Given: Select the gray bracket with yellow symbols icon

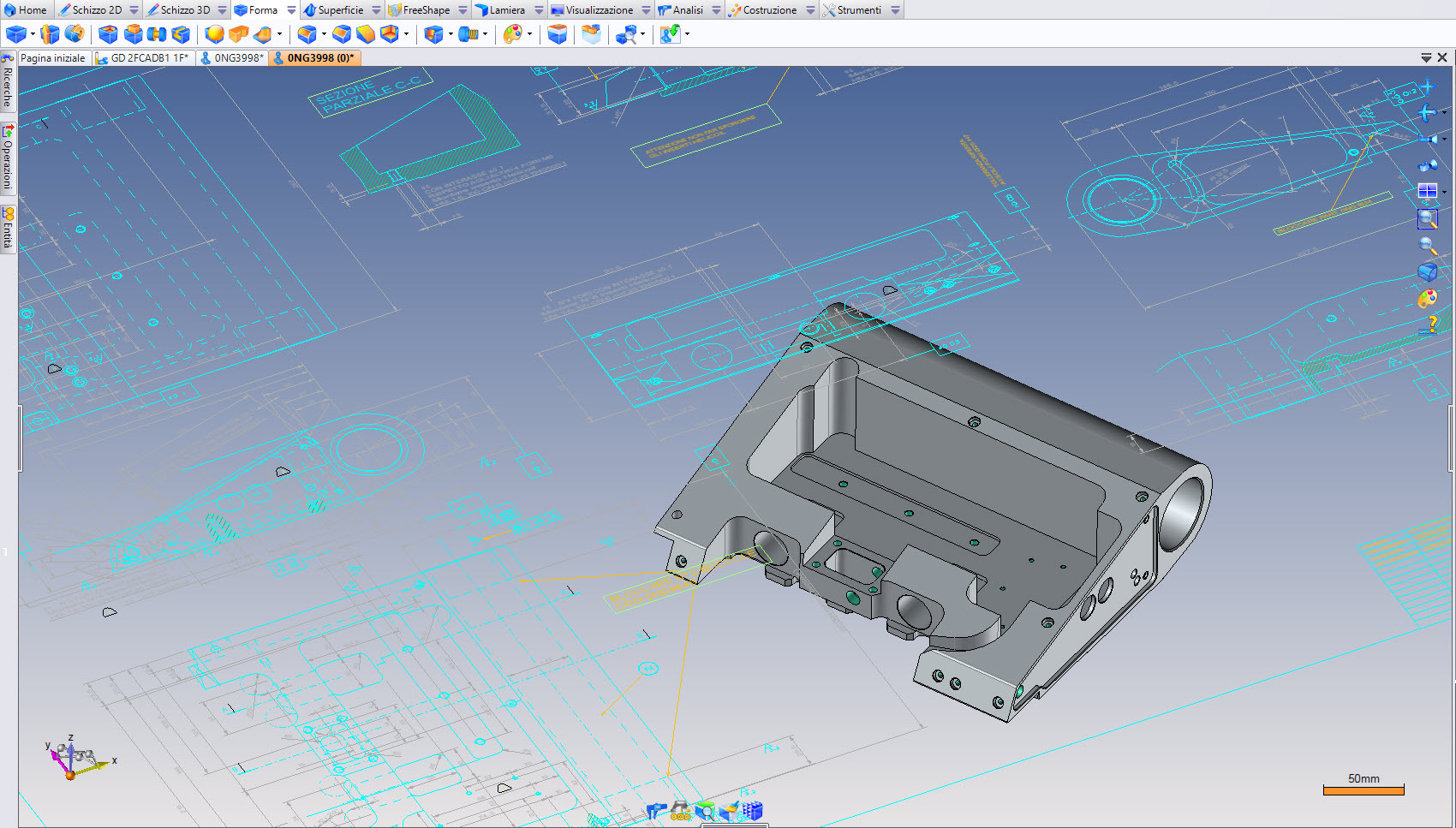Looking at the screenshot, I should tap(680, 811).
